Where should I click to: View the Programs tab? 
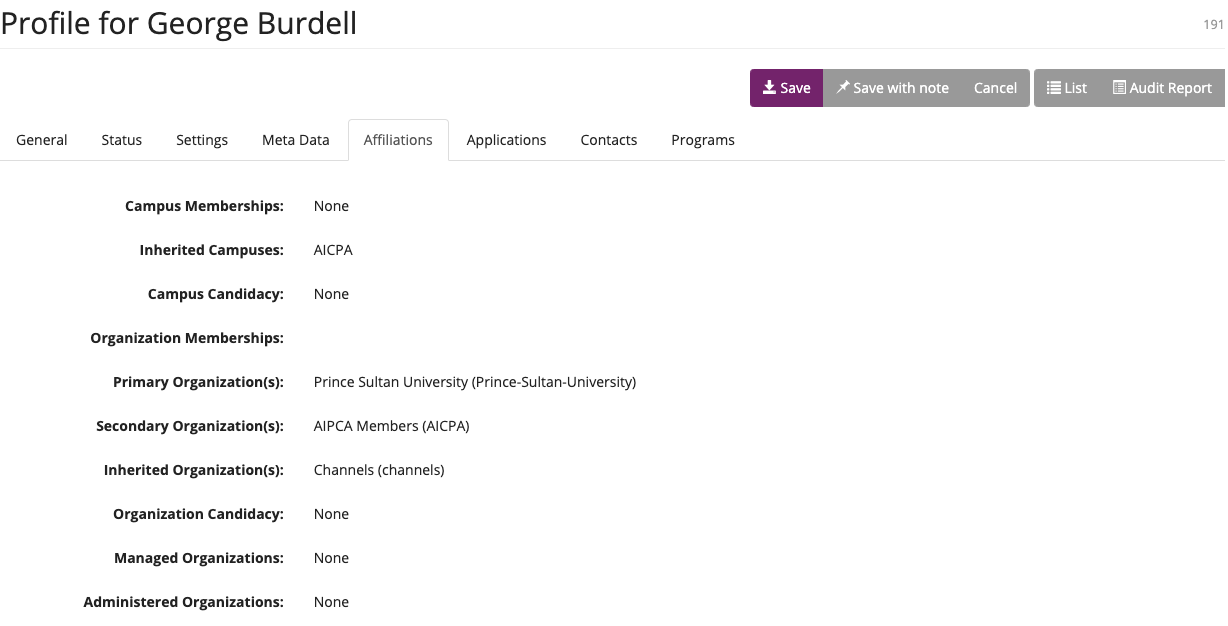[x=702, y=140]
